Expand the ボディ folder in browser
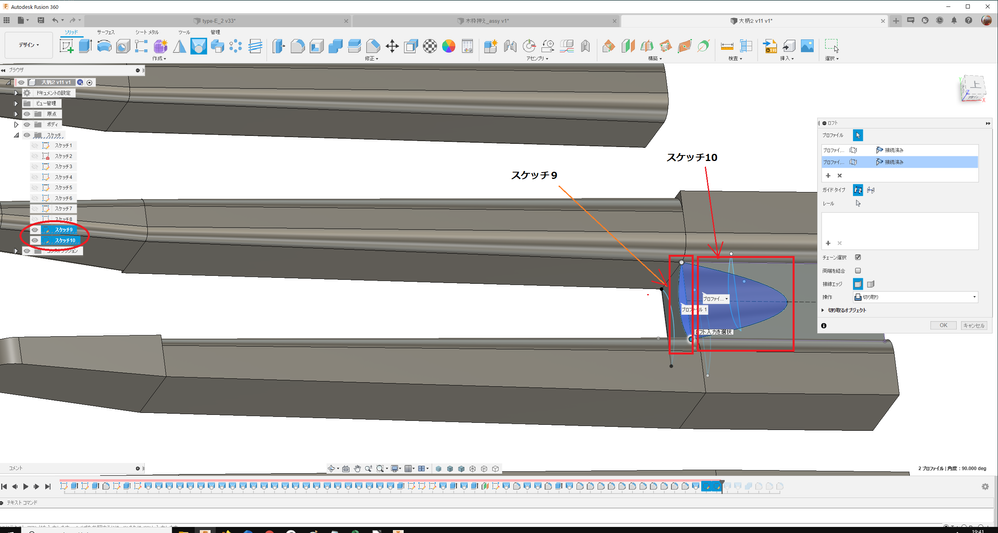The image size is (998, 533). (x=17, y=124)
